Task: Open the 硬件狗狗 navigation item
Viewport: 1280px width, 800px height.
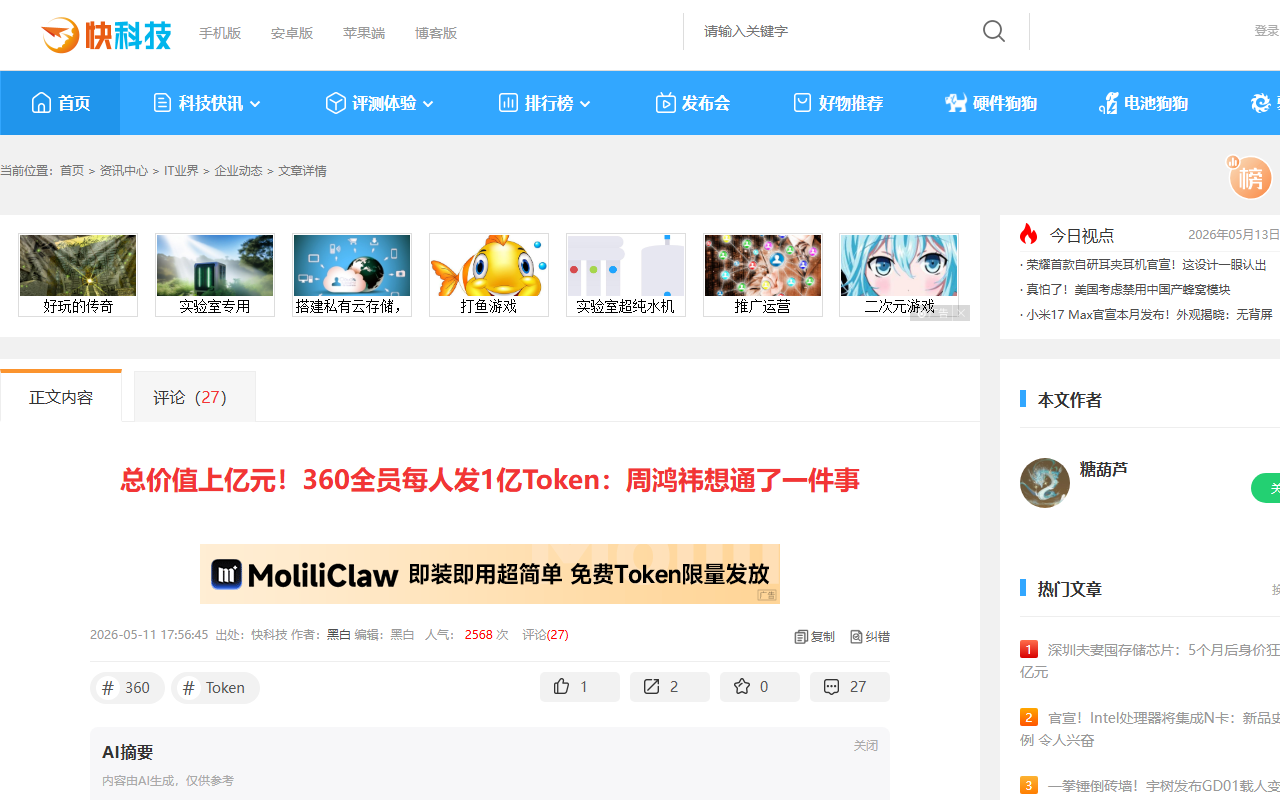Action: pos(991,103)
